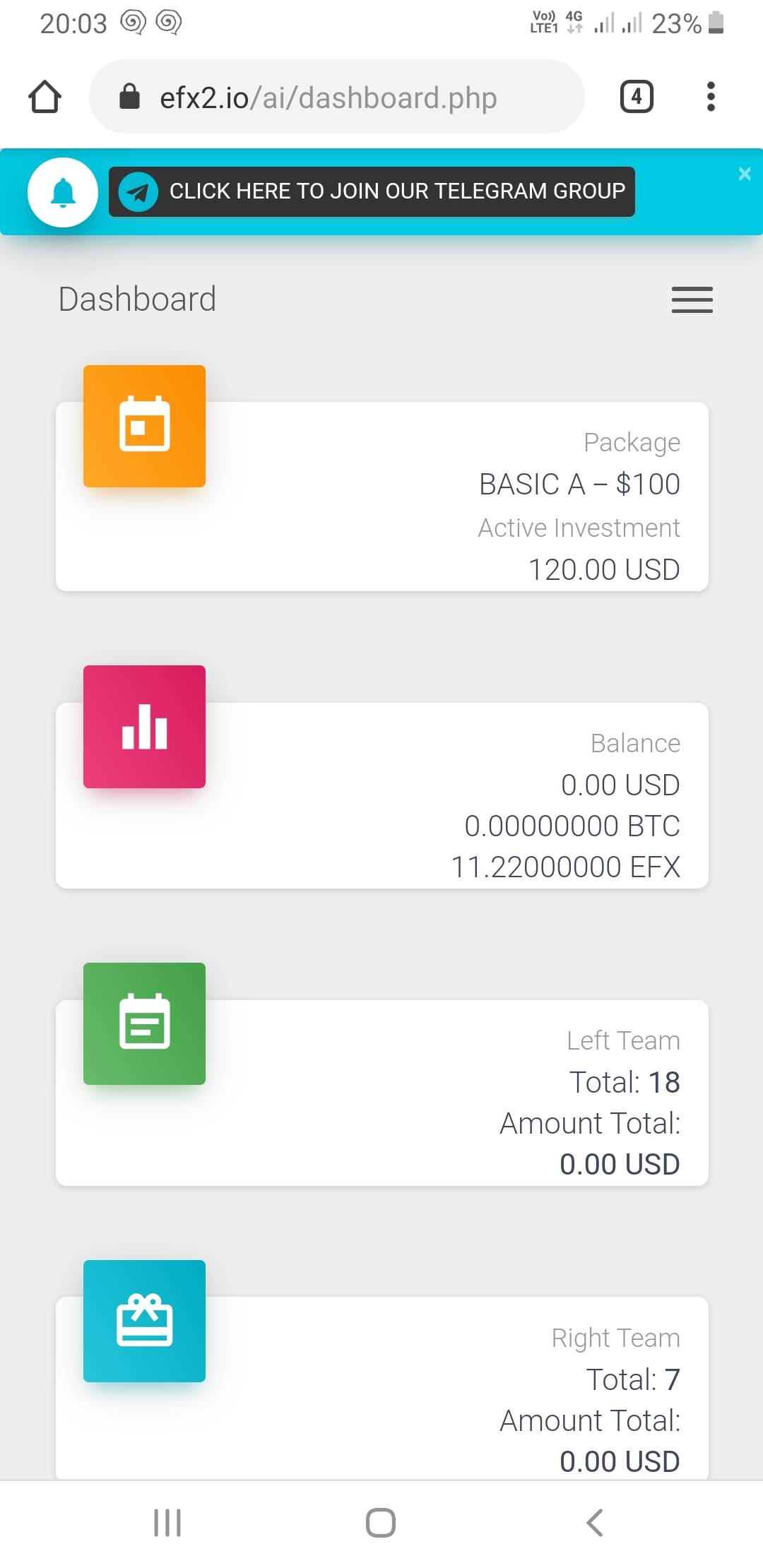The image size is (763, 1568).
Task: Open the browser three-dot menu
Action: click(x=711, y=97)
